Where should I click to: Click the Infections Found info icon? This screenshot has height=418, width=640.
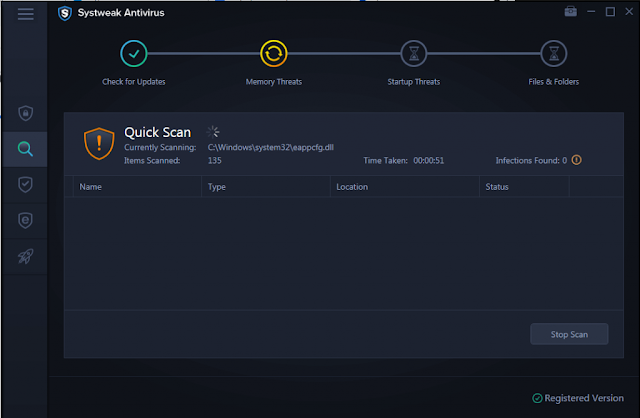tap(576, 160)
